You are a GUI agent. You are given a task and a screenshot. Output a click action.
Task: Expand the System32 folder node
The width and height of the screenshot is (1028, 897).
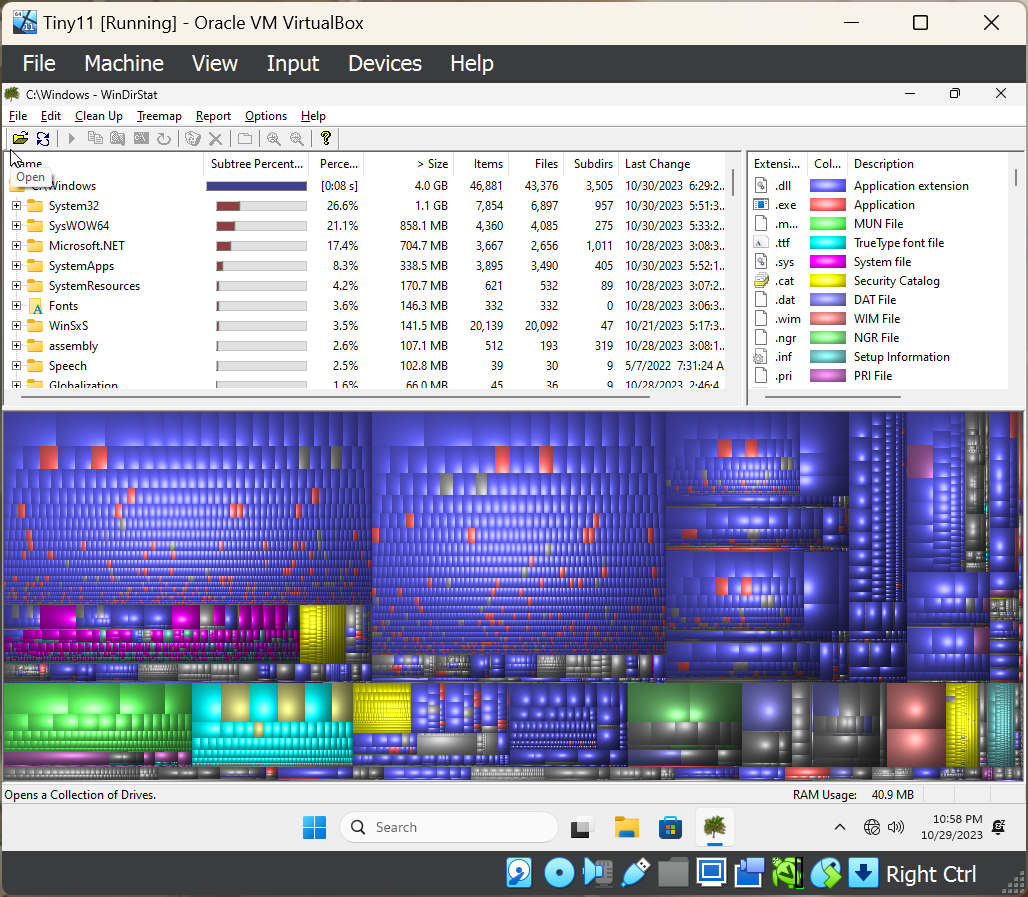tap(16, 206)
